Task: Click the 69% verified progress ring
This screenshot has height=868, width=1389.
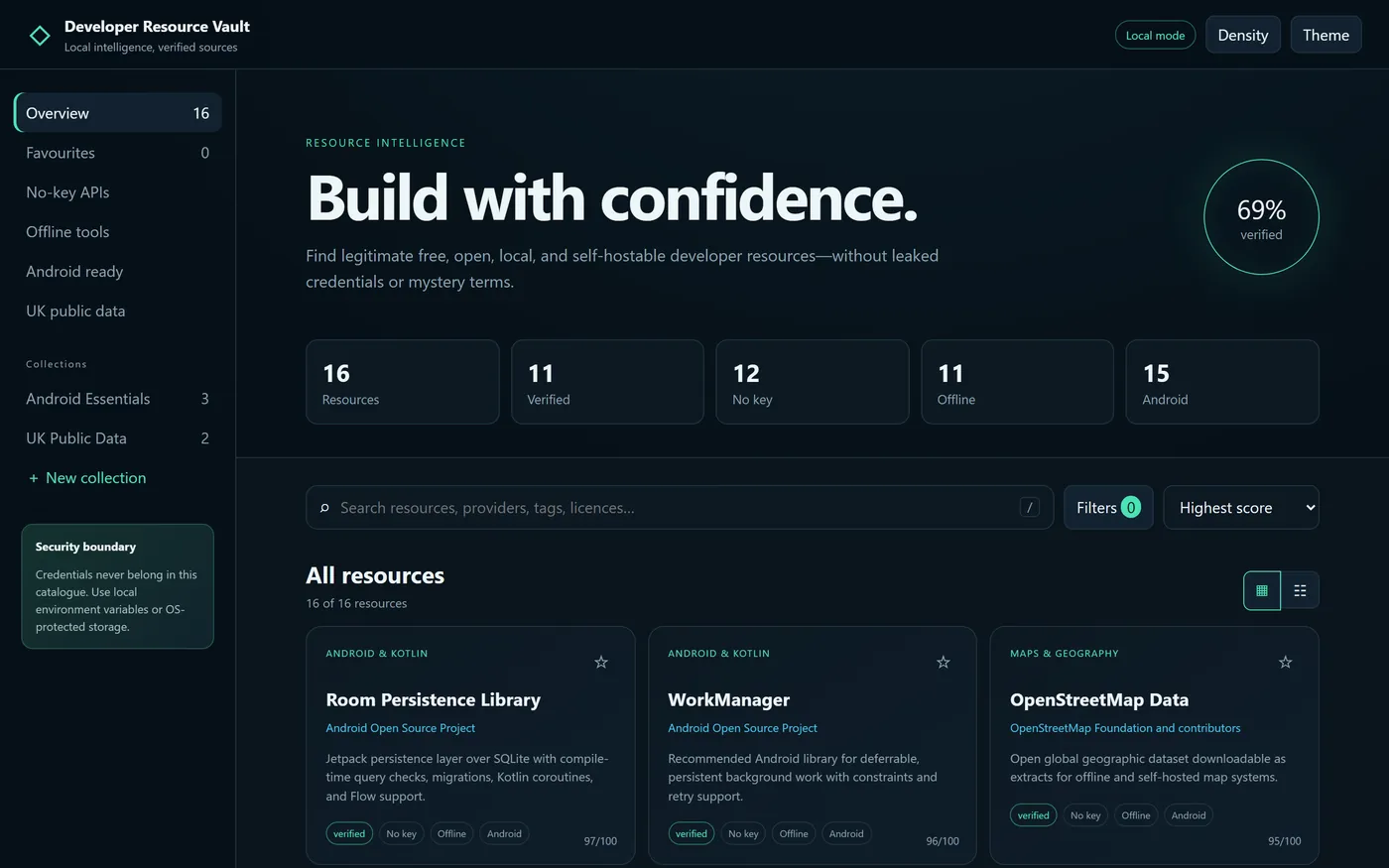Action: 1261,217
